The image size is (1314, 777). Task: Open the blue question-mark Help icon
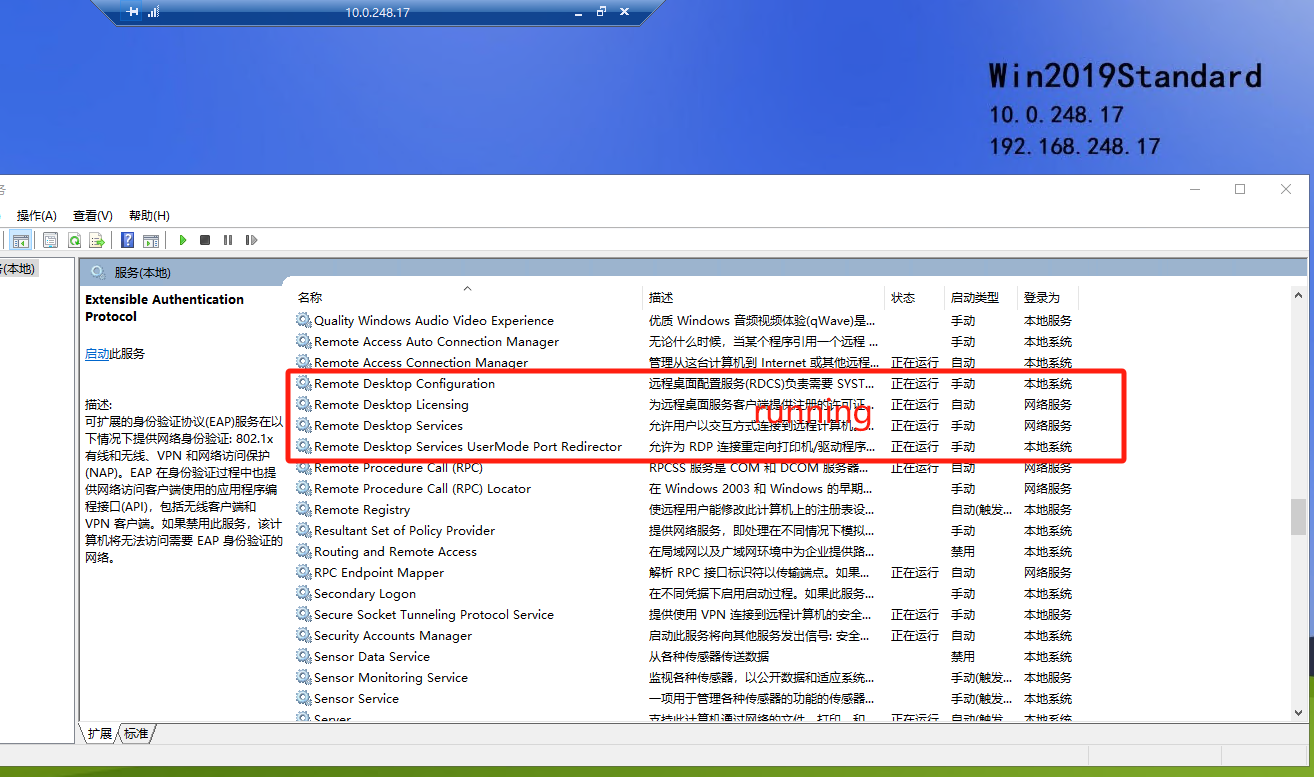[128, 240]
